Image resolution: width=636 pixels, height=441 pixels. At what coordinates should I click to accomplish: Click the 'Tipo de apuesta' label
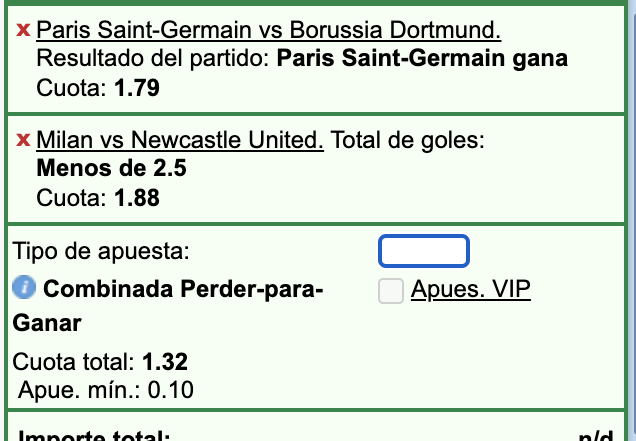point(98,251)
